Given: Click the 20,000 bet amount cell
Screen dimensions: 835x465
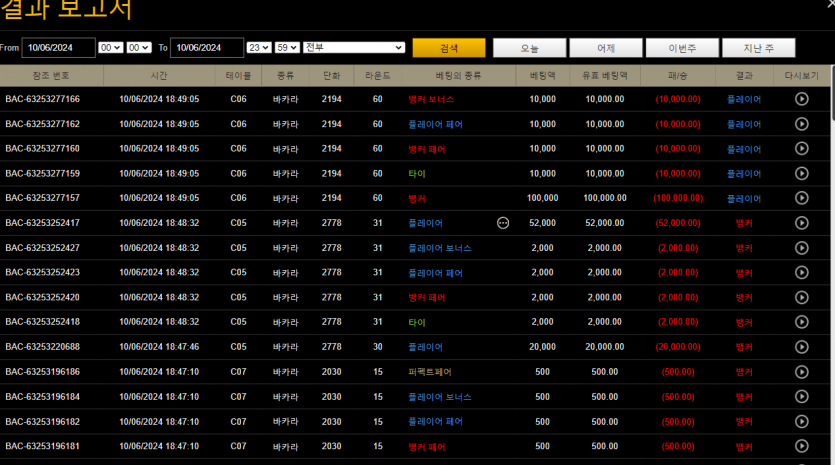Looking at the screenshot, I should click(x=542, y=347).
